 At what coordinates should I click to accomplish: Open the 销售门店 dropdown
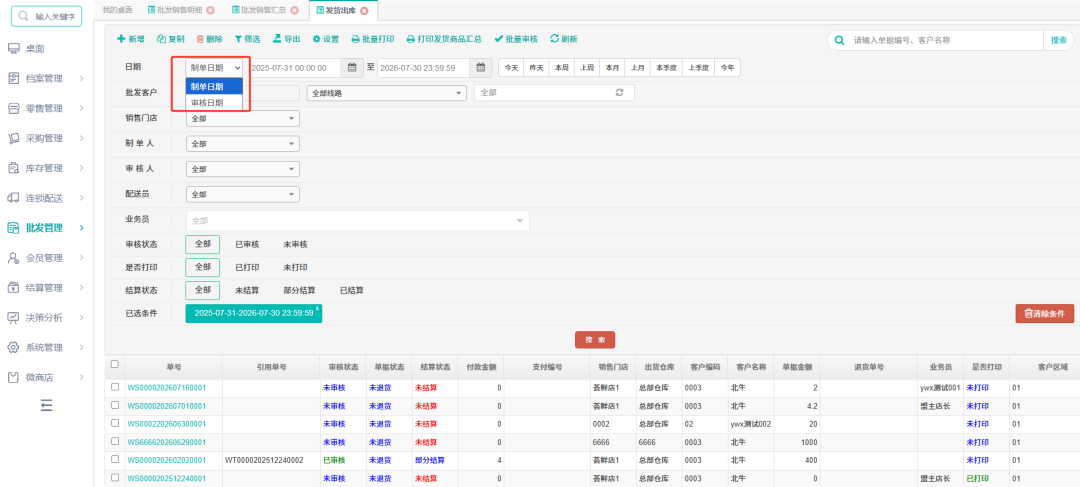pyautogui.click(x=242, y=118)
